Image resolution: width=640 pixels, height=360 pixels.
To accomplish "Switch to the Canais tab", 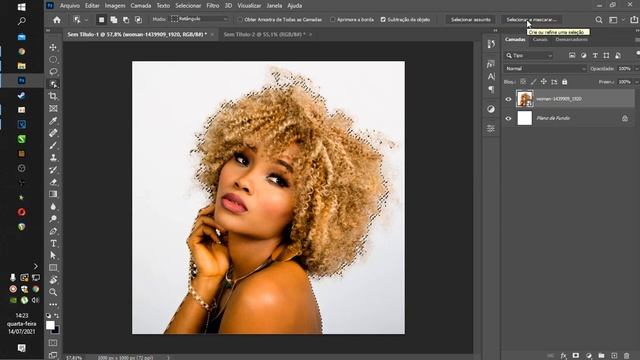I will pos(540,40).
